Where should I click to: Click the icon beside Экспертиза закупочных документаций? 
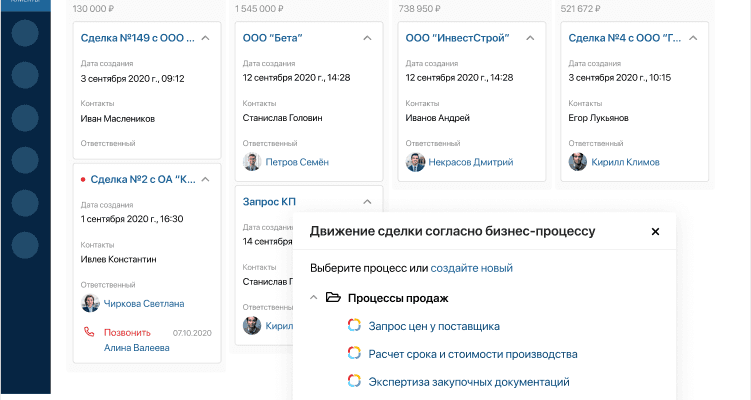(354, 381)
